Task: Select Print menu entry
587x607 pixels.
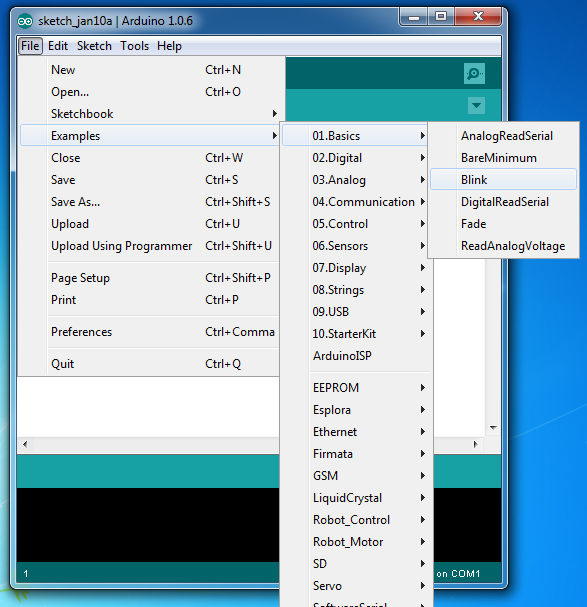Action: [x=150, y=300]
